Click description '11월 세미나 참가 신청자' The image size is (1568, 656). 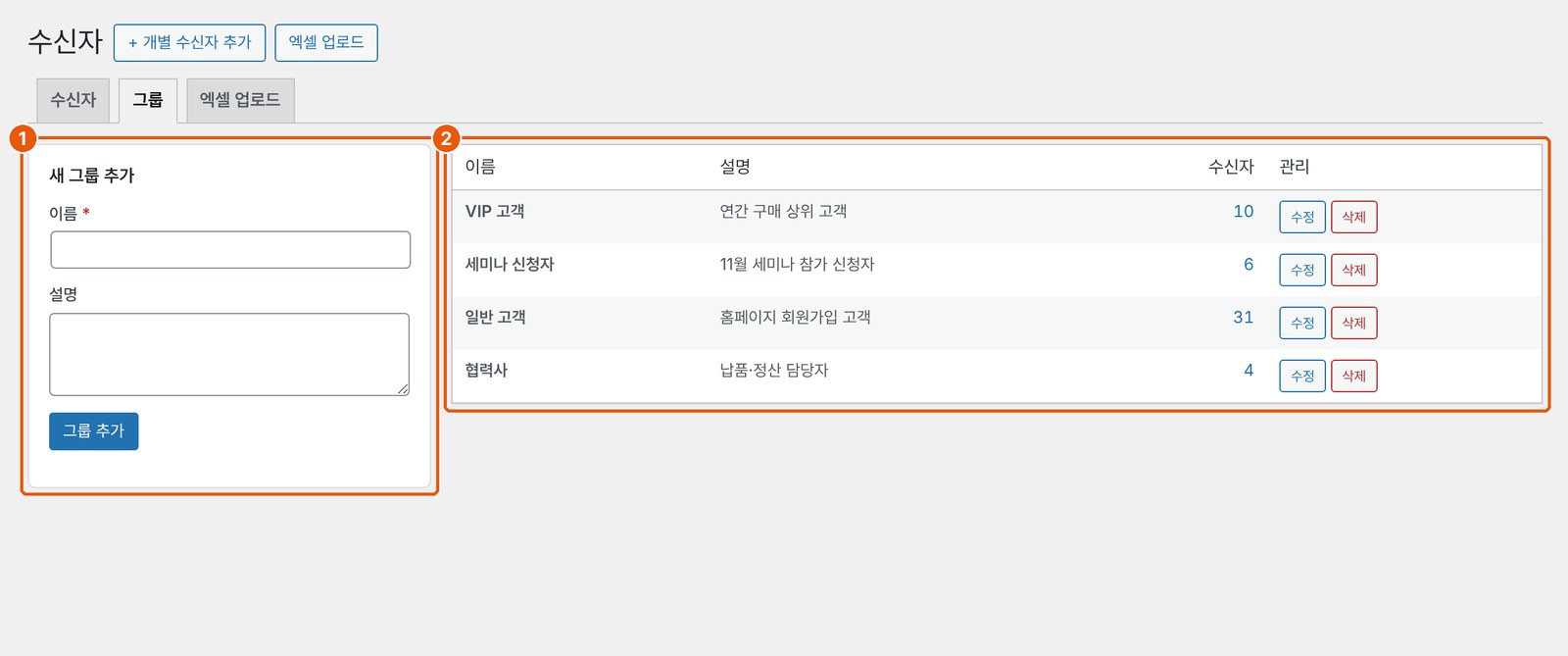(797, 265)
